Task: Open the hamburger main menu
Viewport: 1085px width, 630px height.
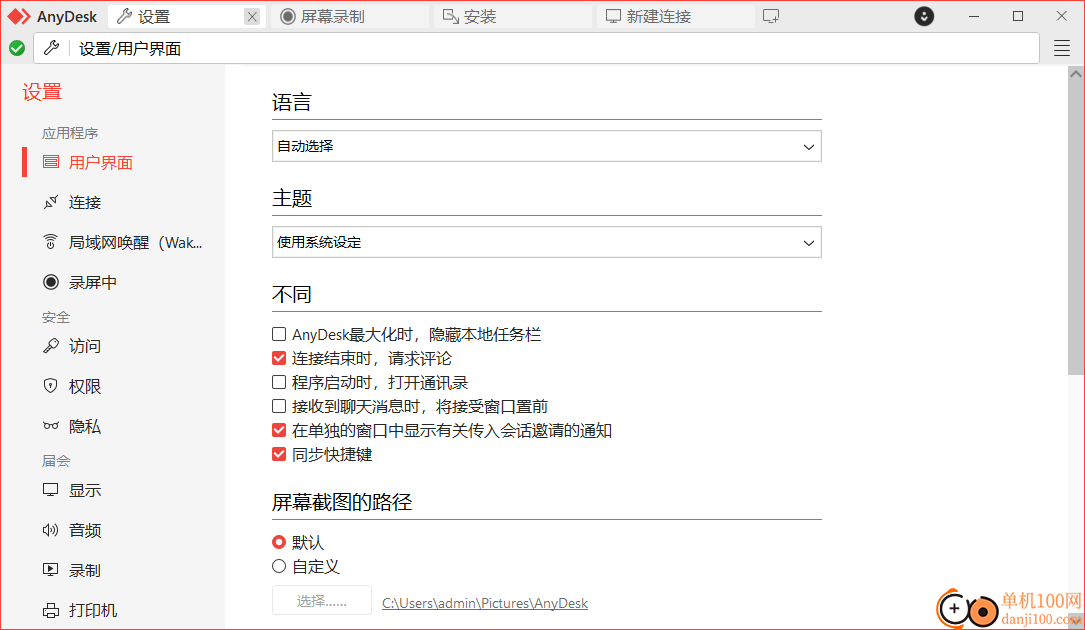Action: pos(1061,48)
